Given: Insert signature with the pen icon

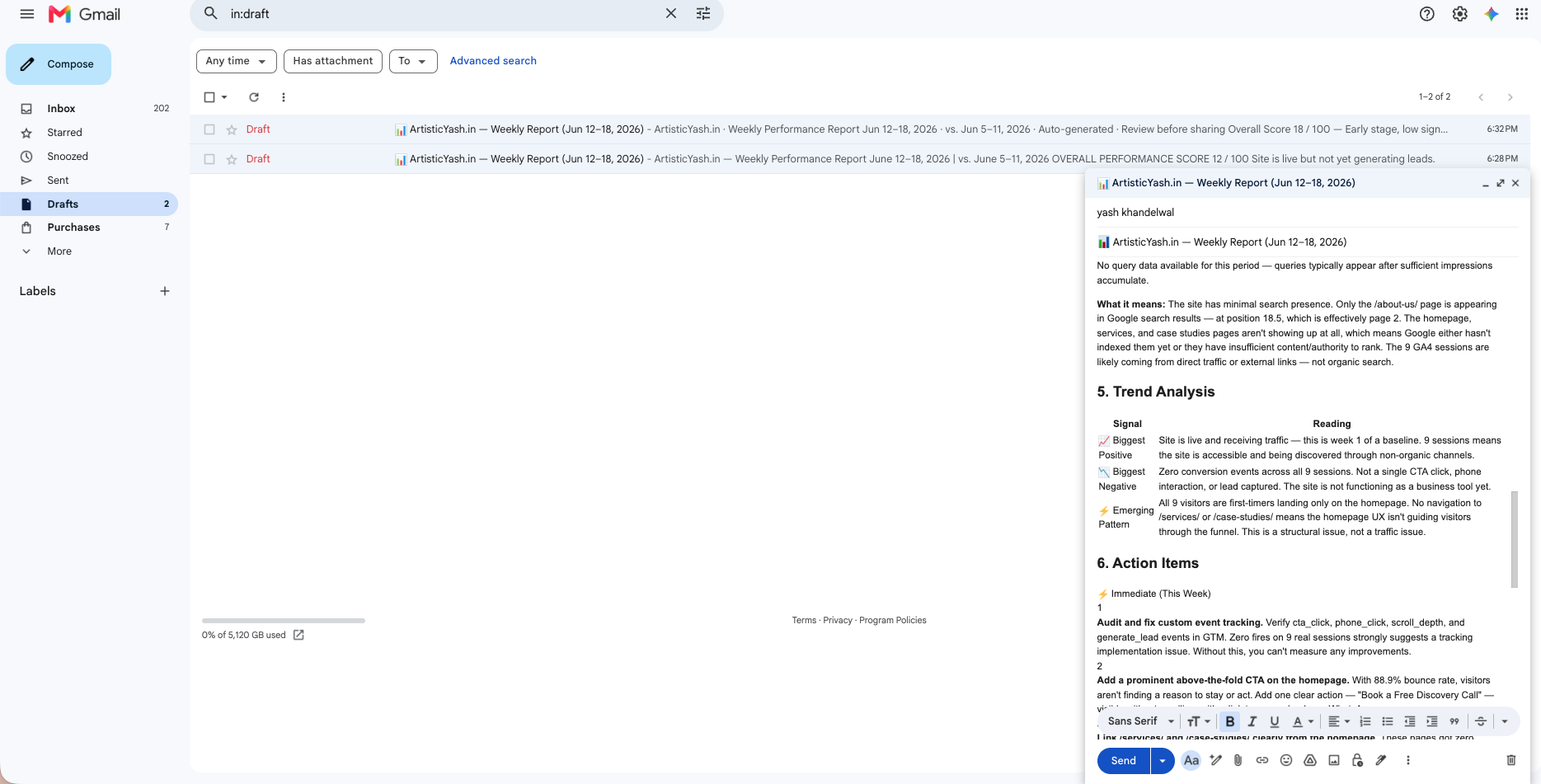Looking at the screenshot, I should coord(1382,760).
